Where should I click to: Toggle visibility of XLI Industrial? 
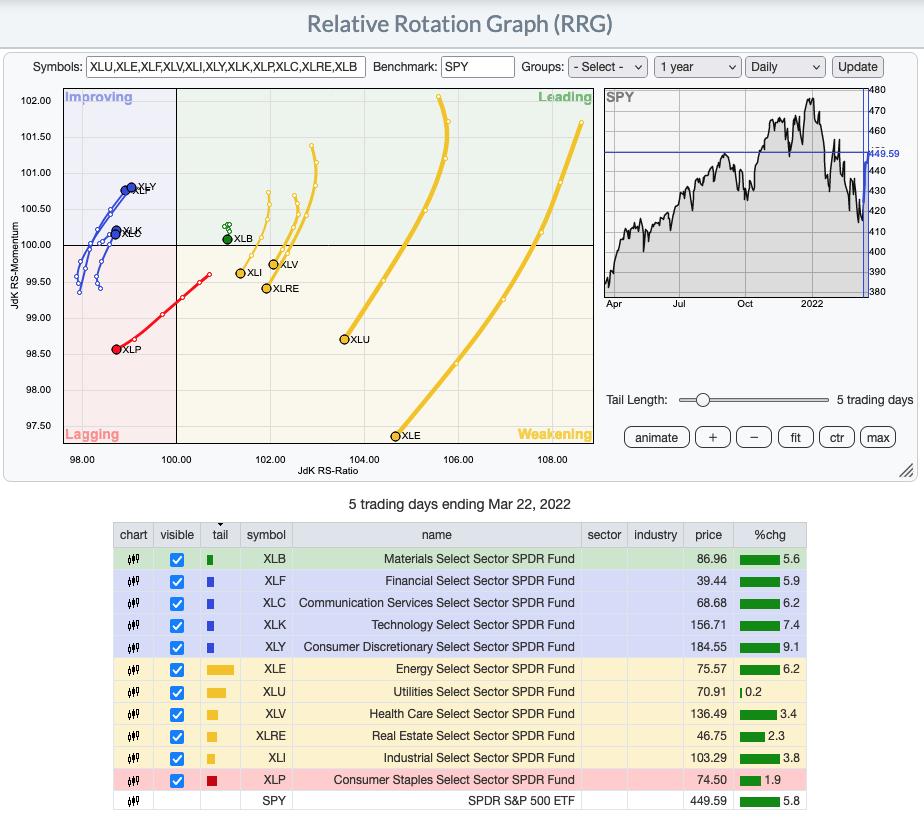pos(177,759)
